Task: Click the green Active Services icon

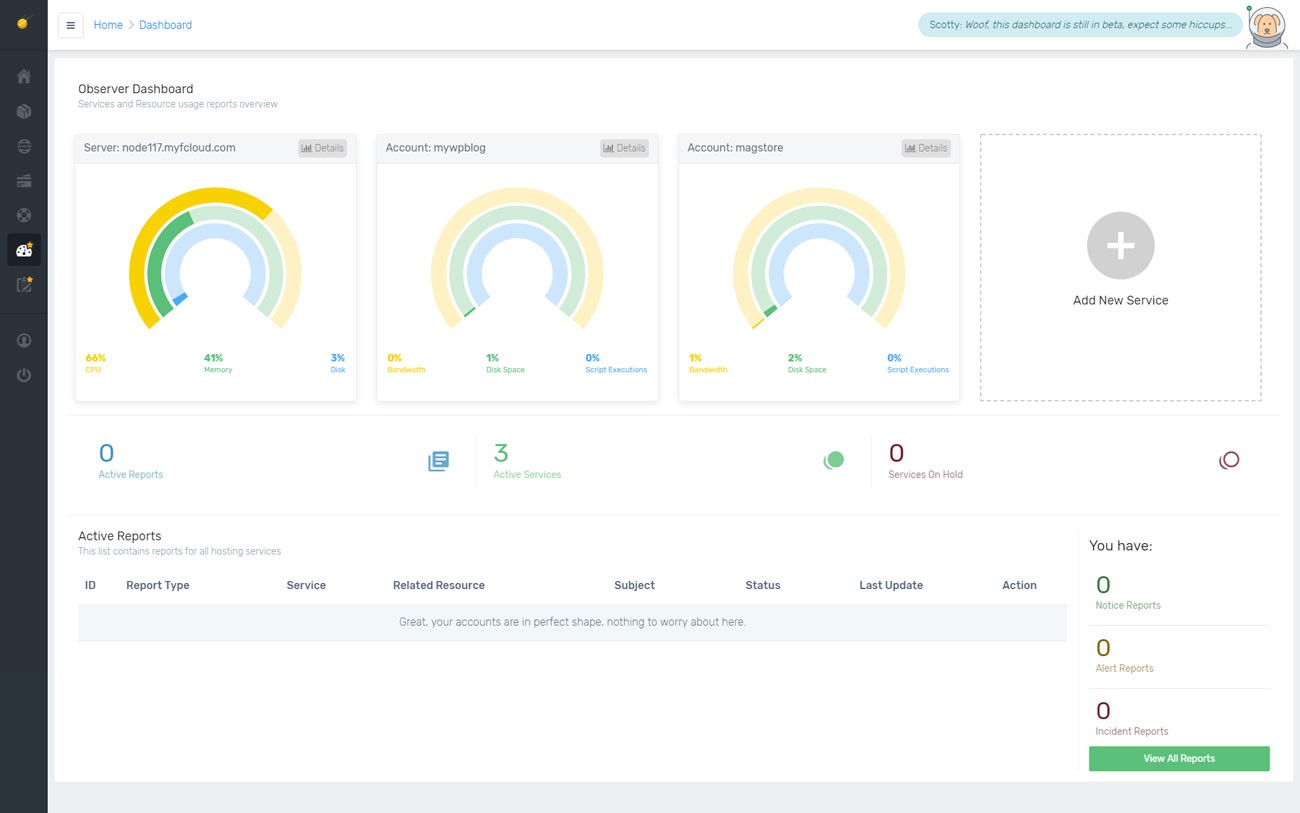Action: point(834,460)
